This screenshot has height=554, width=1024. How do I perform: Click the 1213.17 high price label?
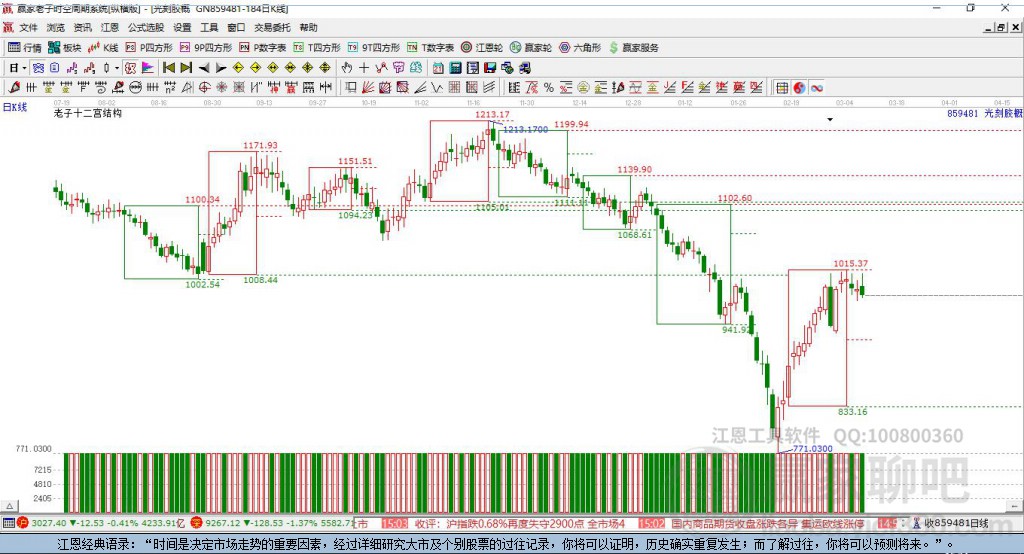[x=492, y=114]
